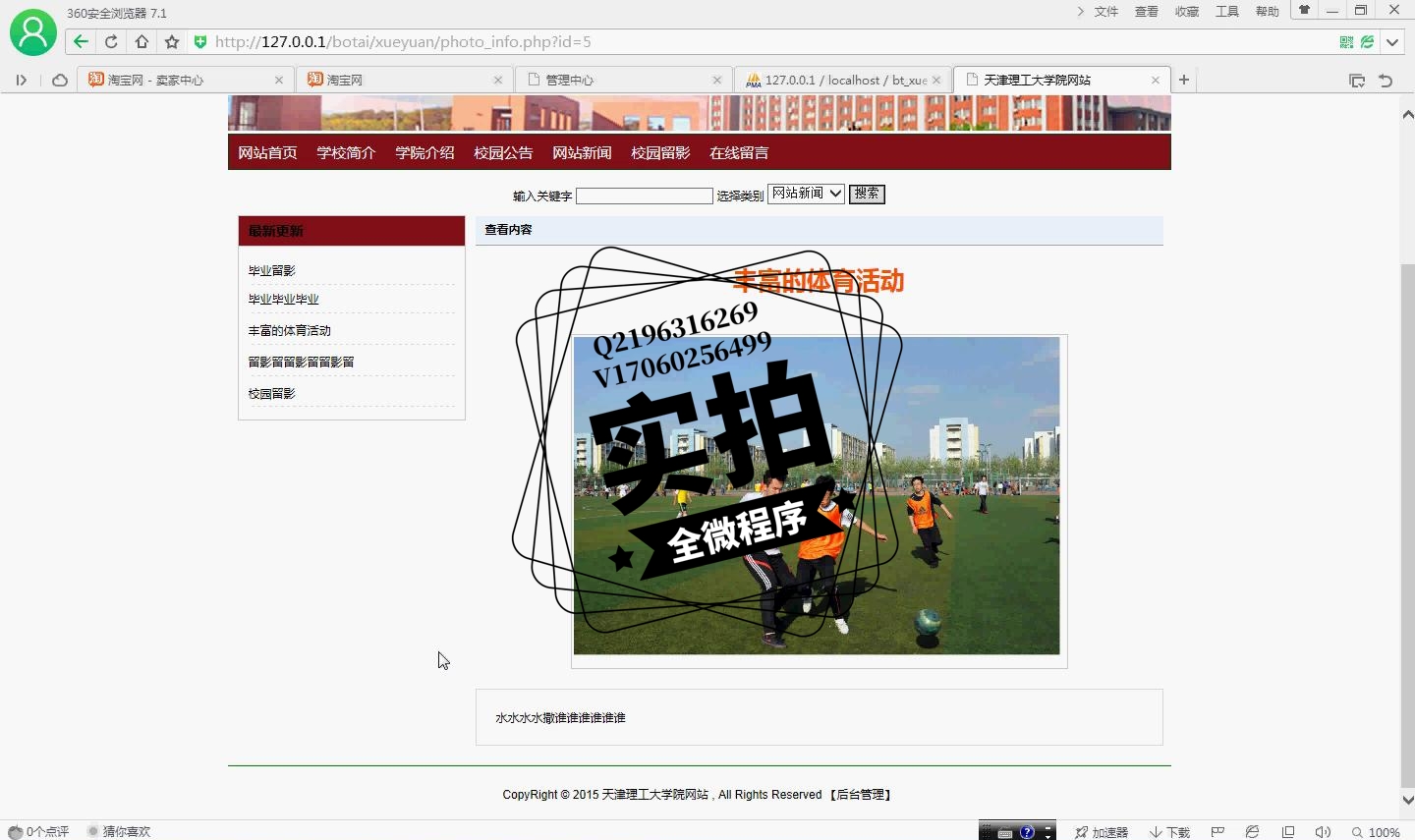The image size is (1415, 840).
Task: Click the 搜索 search button
Action: point(867,195)
